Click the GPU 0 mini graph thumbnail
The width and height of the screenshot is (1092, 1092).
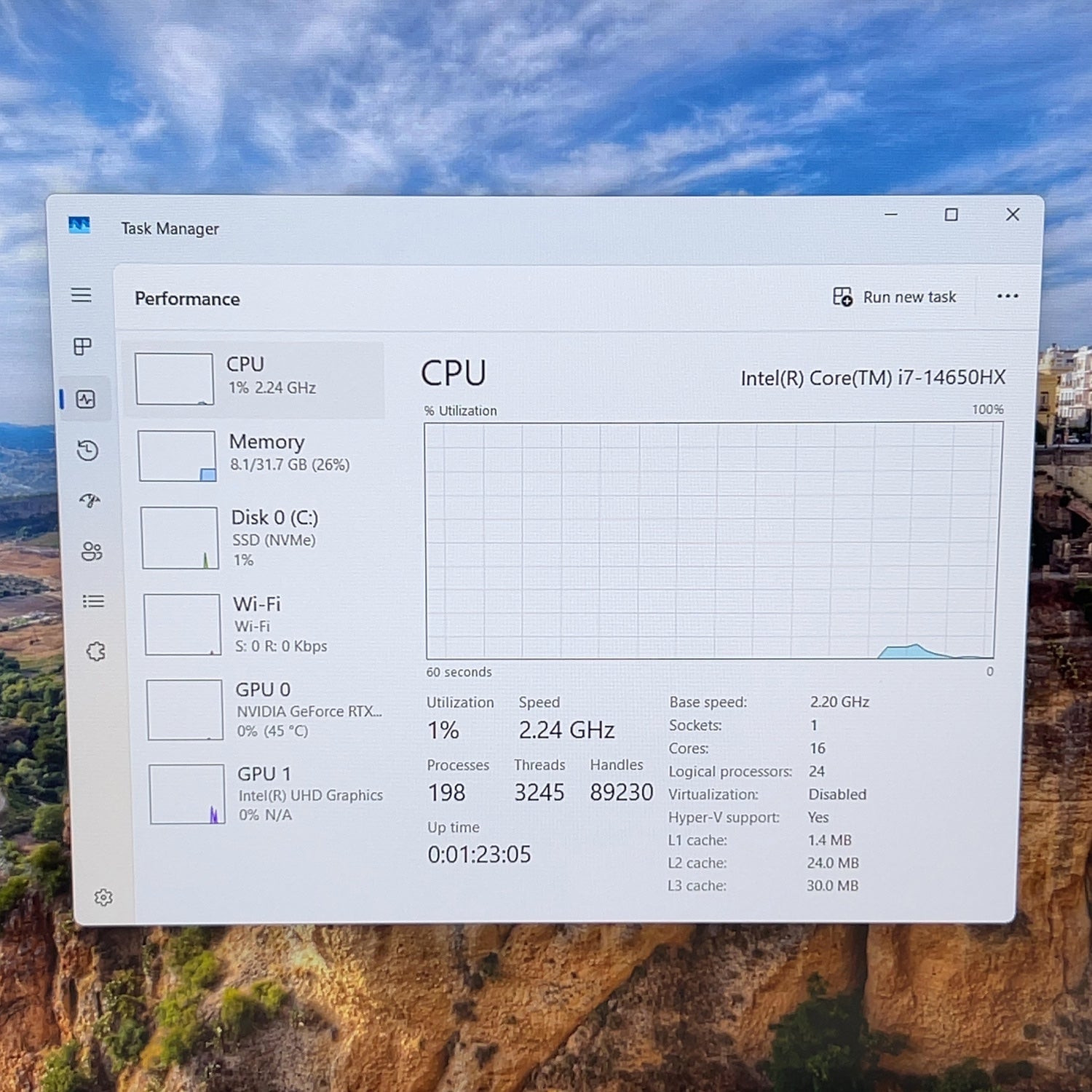[185, 710]
